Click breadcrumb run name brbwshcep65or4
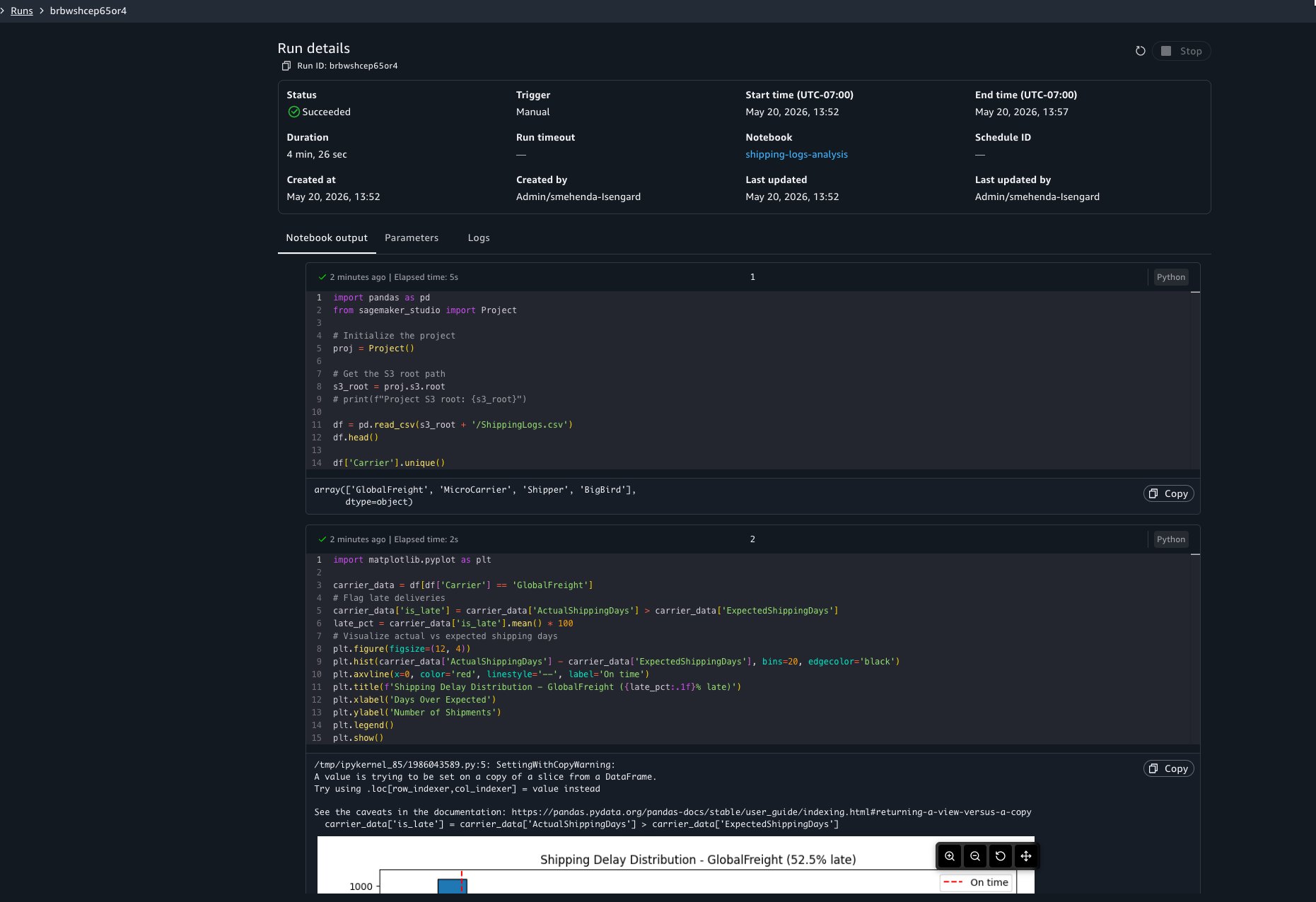Screen dimensions: 1316x902 tap(88, 11)
